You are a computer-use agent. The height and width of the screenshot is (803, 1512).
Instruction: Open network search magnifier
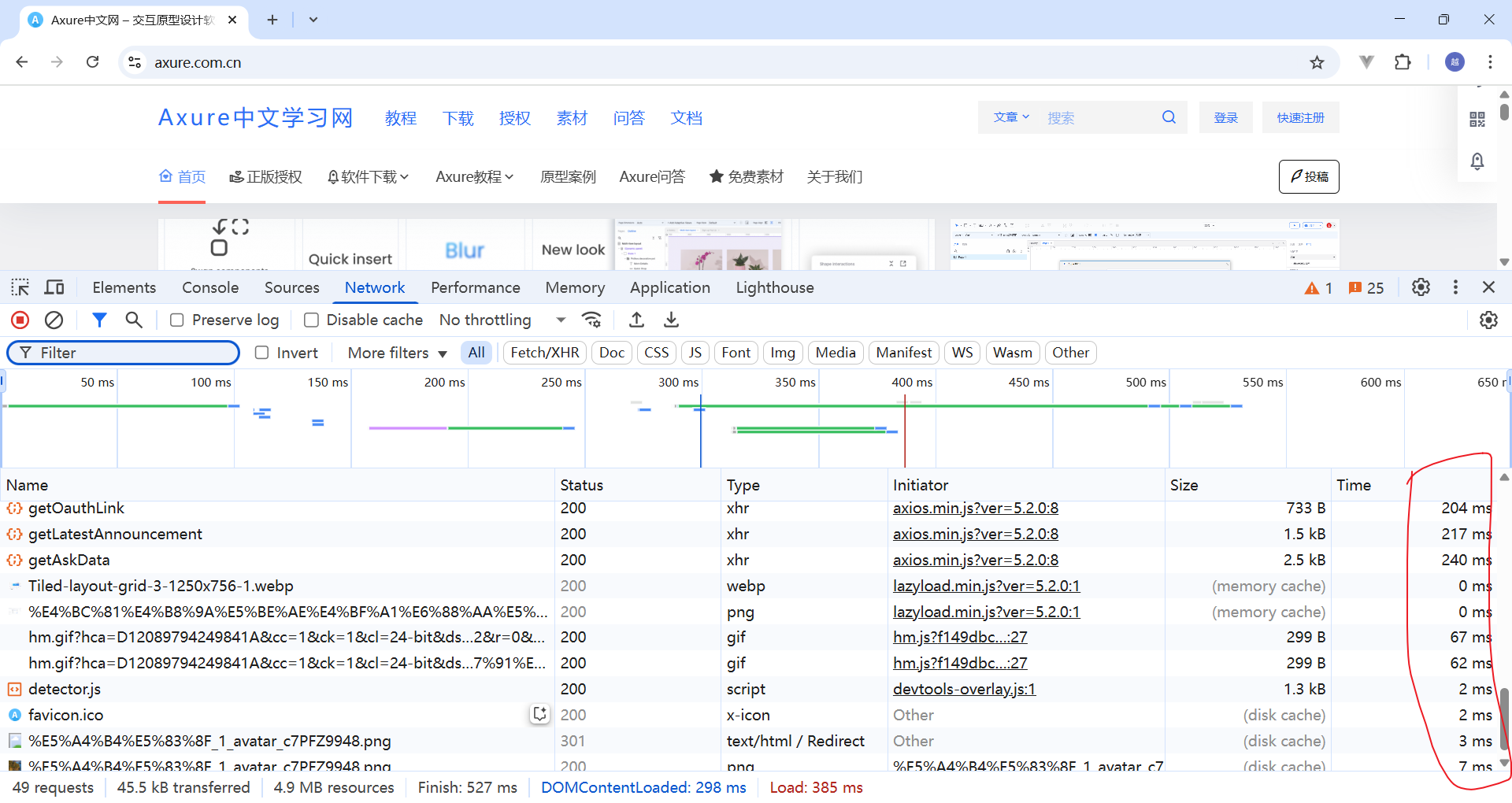(134, 320)
